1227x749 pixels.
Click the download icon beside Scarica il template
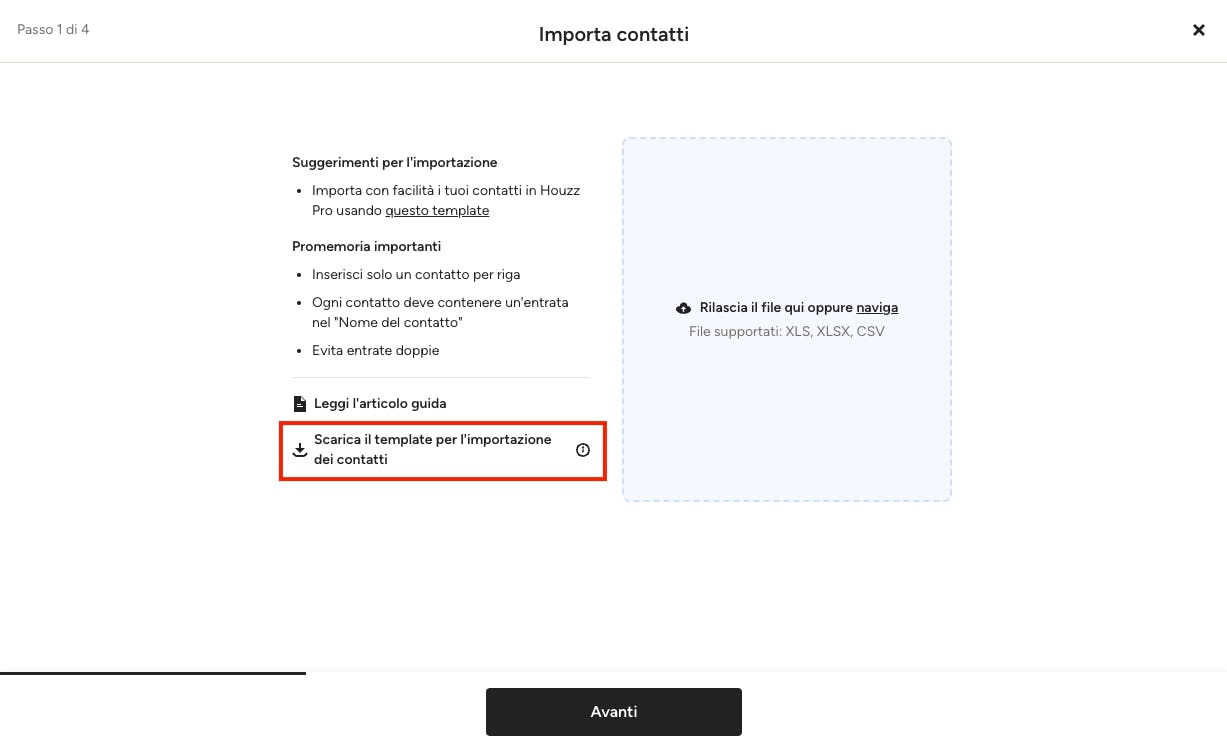pos(299,450)
